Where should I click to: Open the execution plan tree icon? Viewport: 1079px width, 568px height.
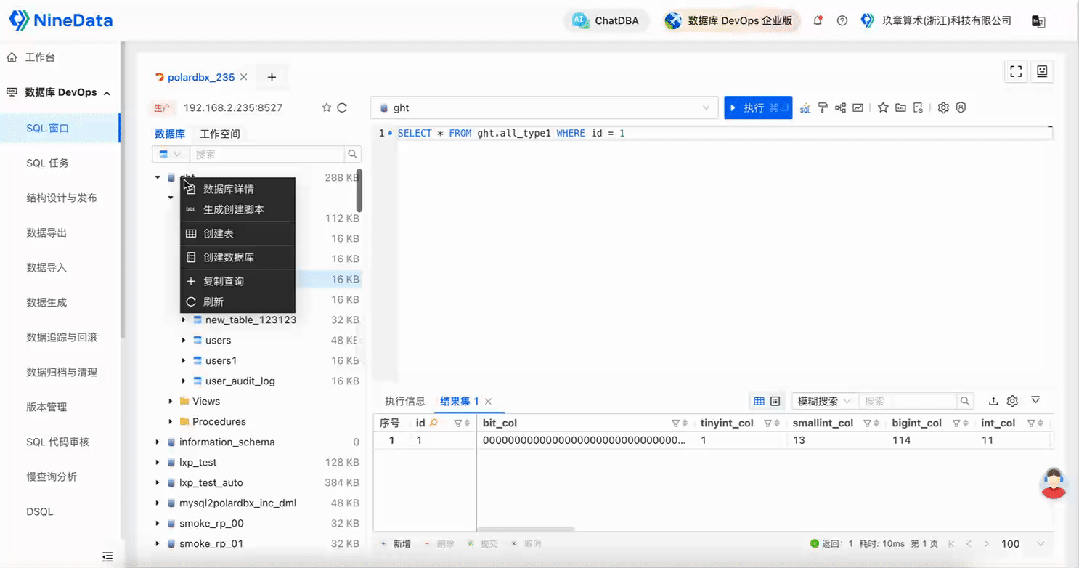pyautogui.click(x=840, y=108)
